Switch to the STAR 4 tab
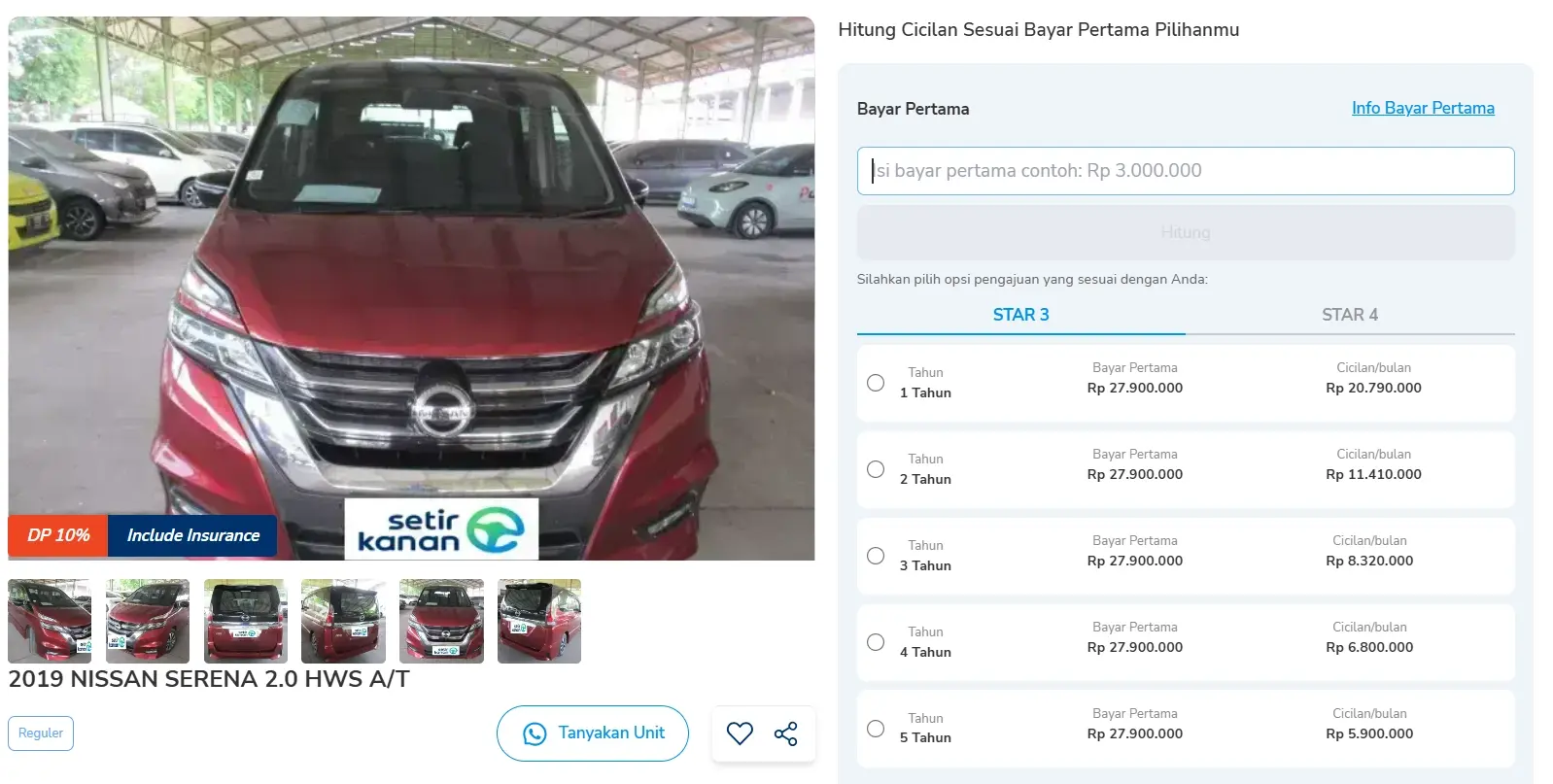Image resolution: width=1553 pixels, height=784 pixels. tap(1349, 315)
